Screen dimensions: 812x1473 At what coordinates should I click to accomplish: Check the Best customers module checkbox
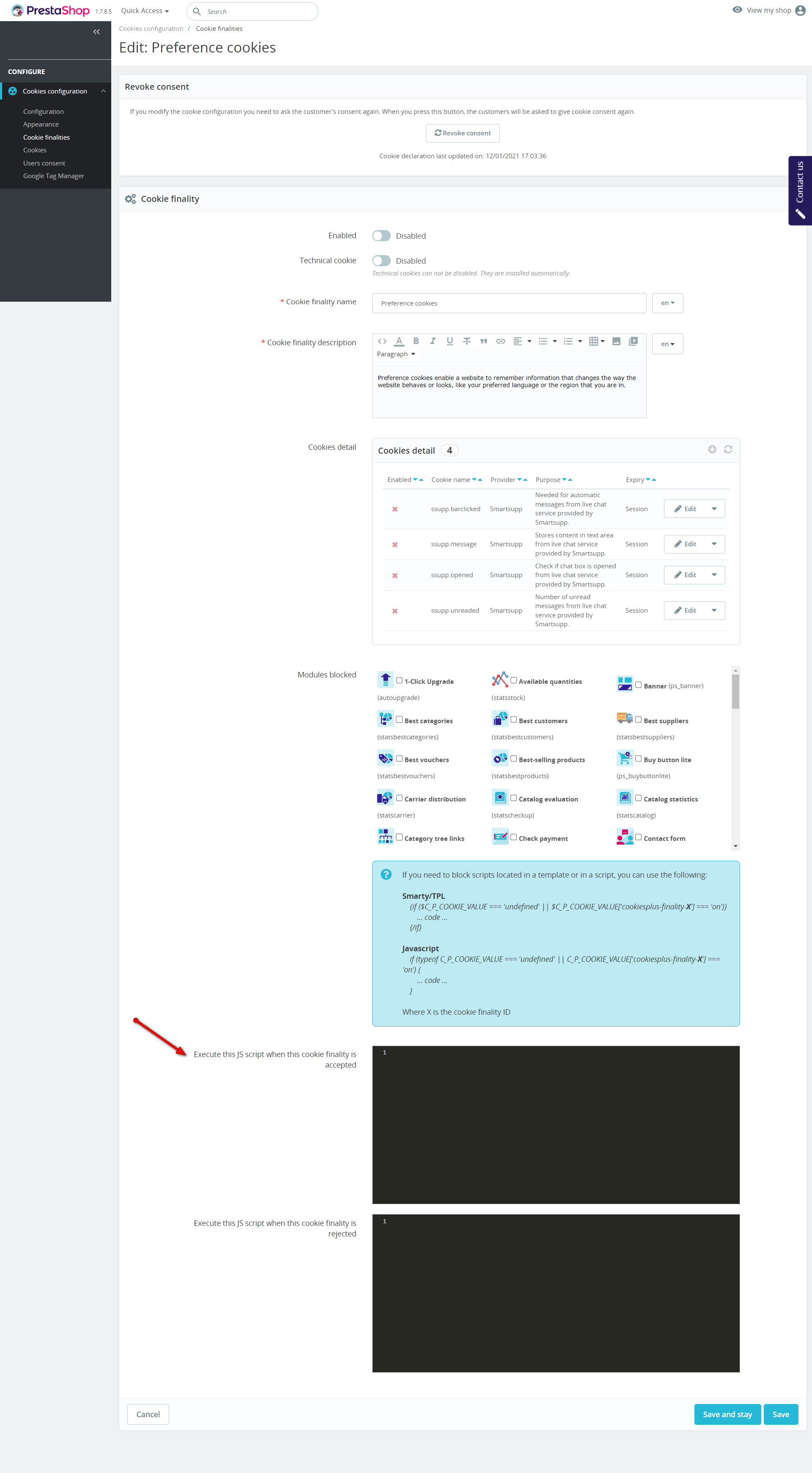click(514, 719)
